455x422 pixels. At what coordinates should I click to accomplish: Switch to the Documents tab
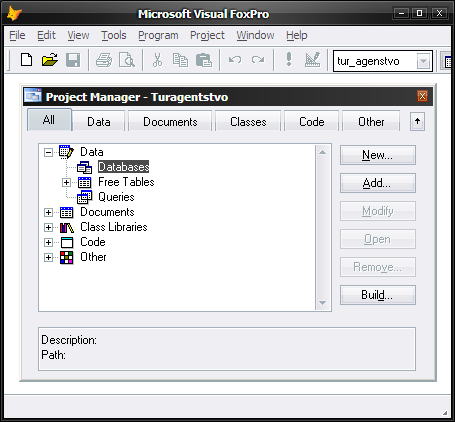pyautogui.click(x=170, y=122)
